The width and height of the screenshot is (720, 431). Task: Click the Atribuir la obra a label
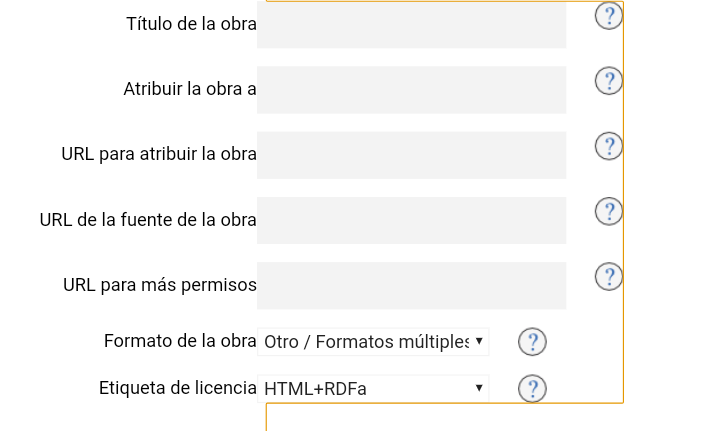(189, 89)
